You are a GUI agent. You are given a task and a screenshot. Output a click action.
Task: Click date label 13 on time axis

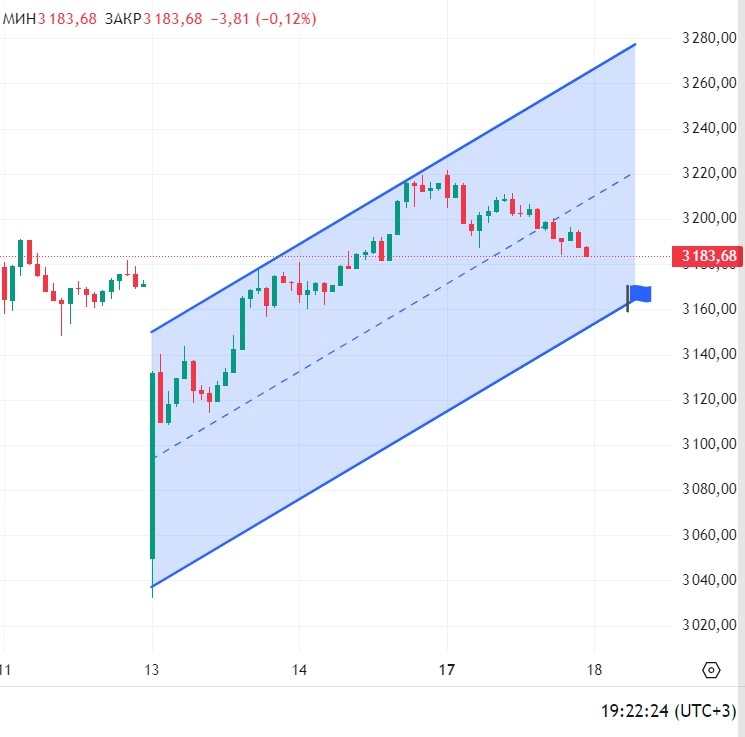click(152, 670)
